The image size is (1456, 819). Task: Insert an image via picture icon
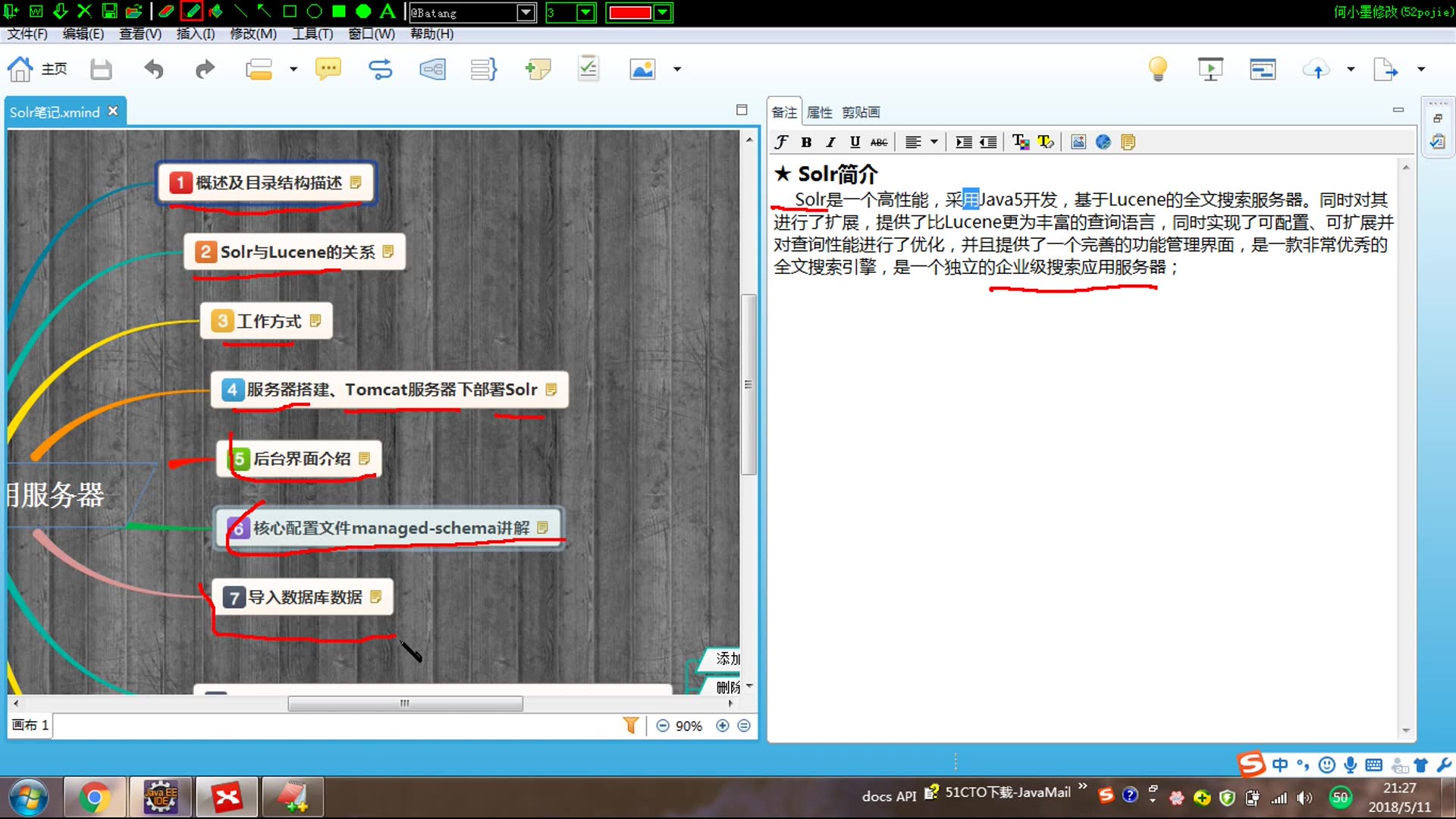(642, 70)
